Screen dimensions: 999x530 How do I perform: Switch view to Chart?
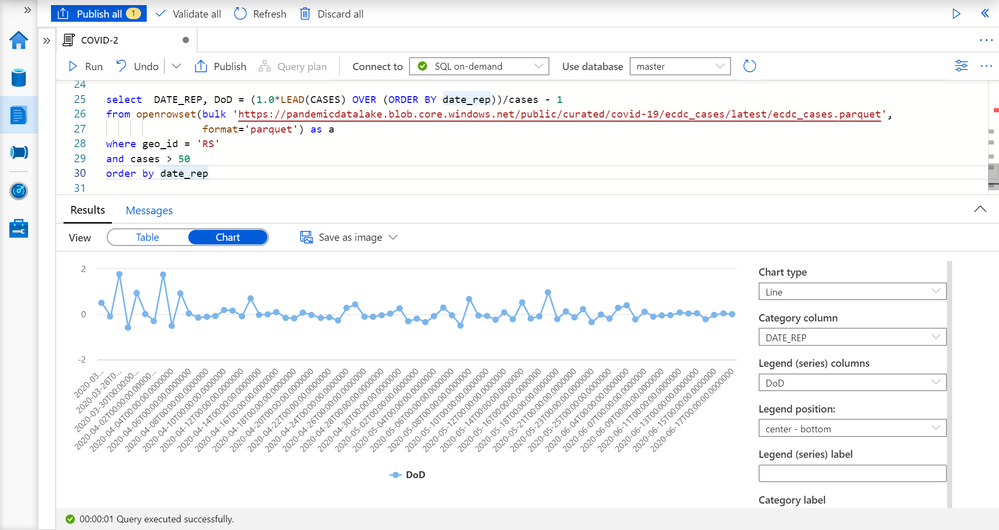pos(227,238)
